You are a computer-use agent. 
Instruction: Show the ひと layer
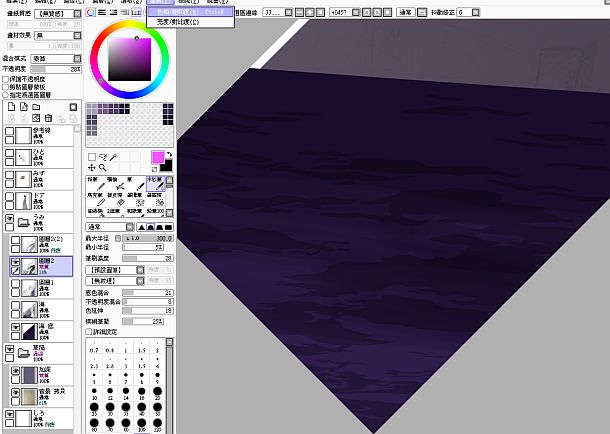(x=9, y=153)
